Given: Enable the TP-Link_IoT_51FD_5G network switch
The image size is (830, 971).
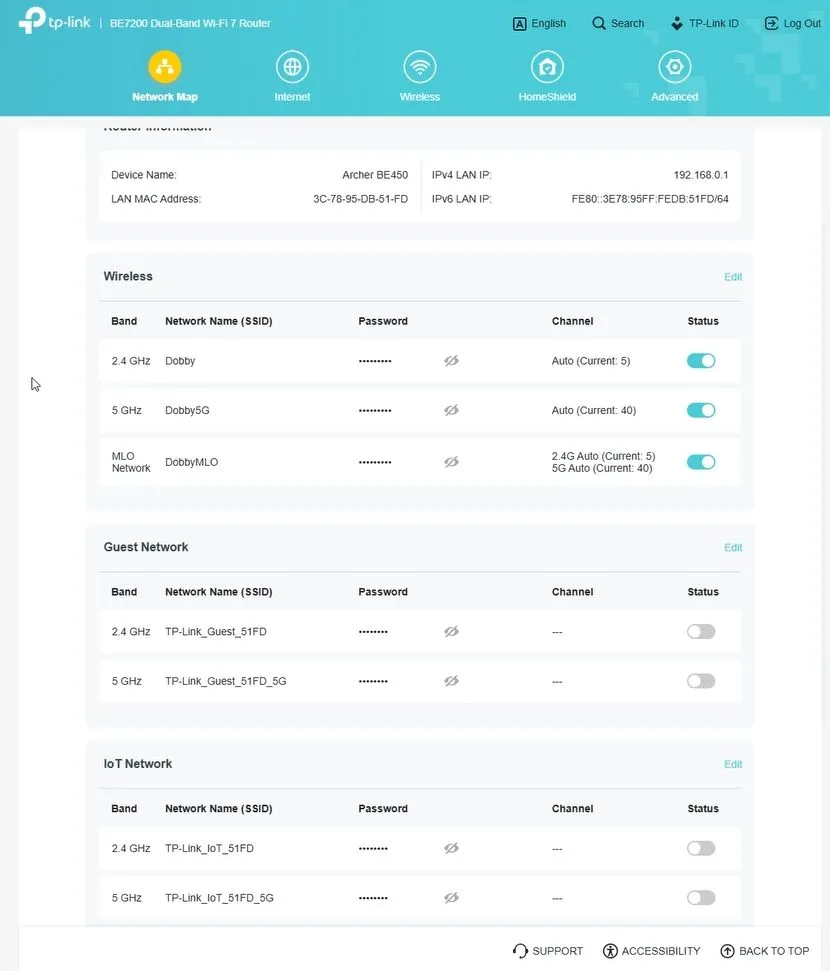Looking at the screenshot, I should [x=701, y=898].
